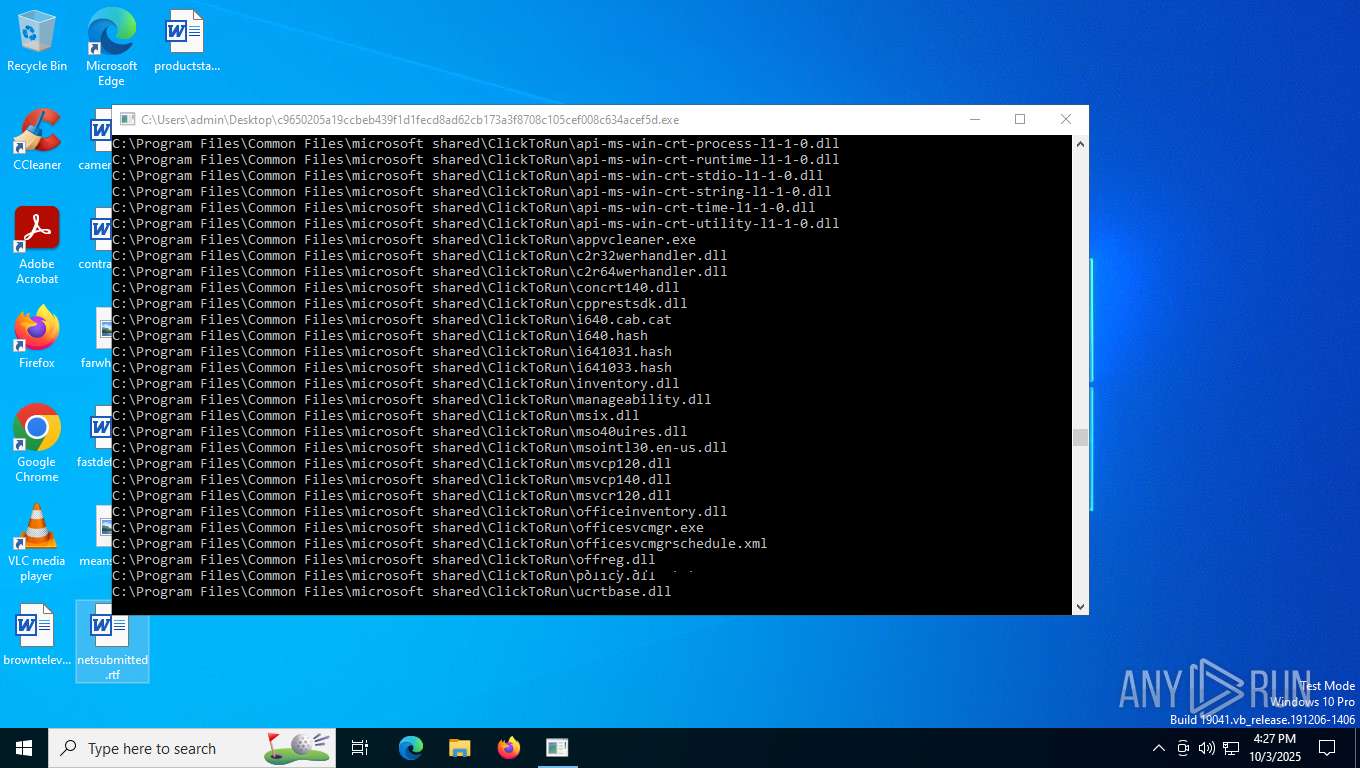Click the line ending with msix.dll

pos(376,416)
